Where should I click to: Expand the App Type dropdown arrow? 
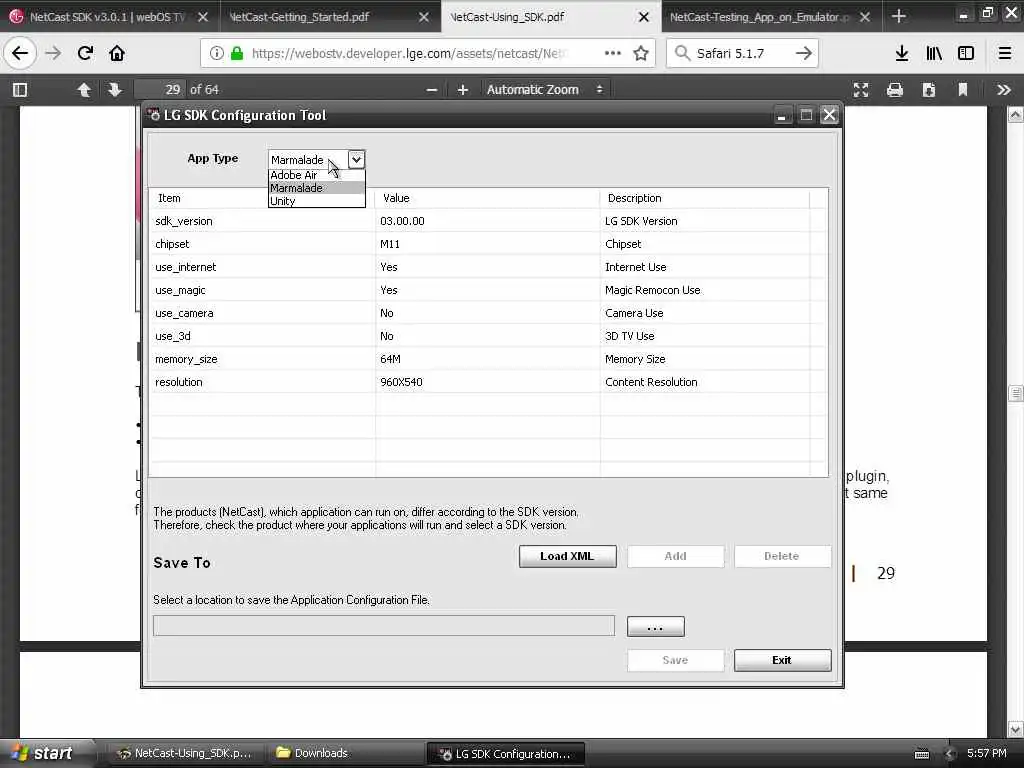pos(356,159)
